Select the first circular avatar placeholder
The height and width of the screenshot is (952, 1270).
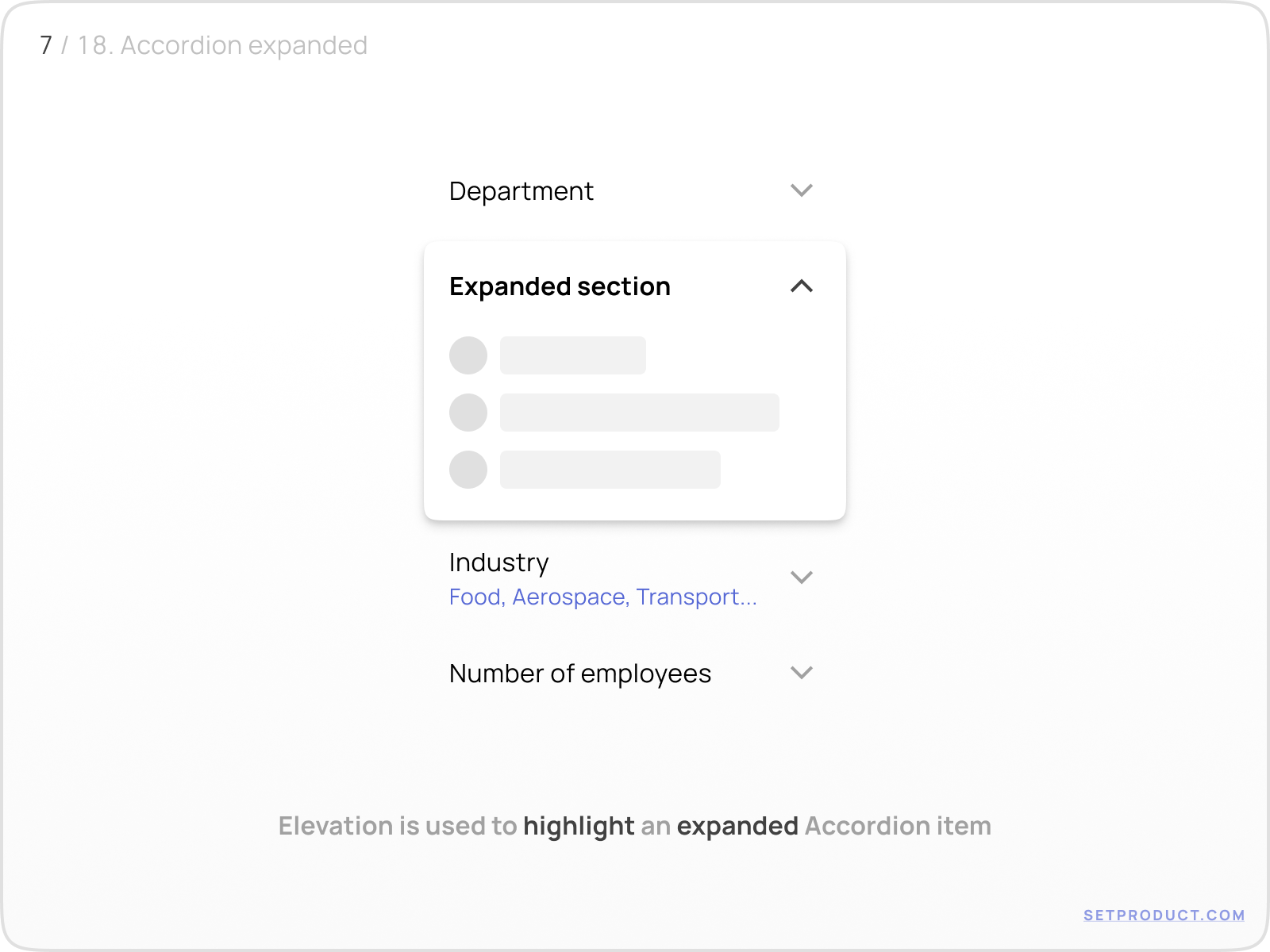(x=468, y=355)
